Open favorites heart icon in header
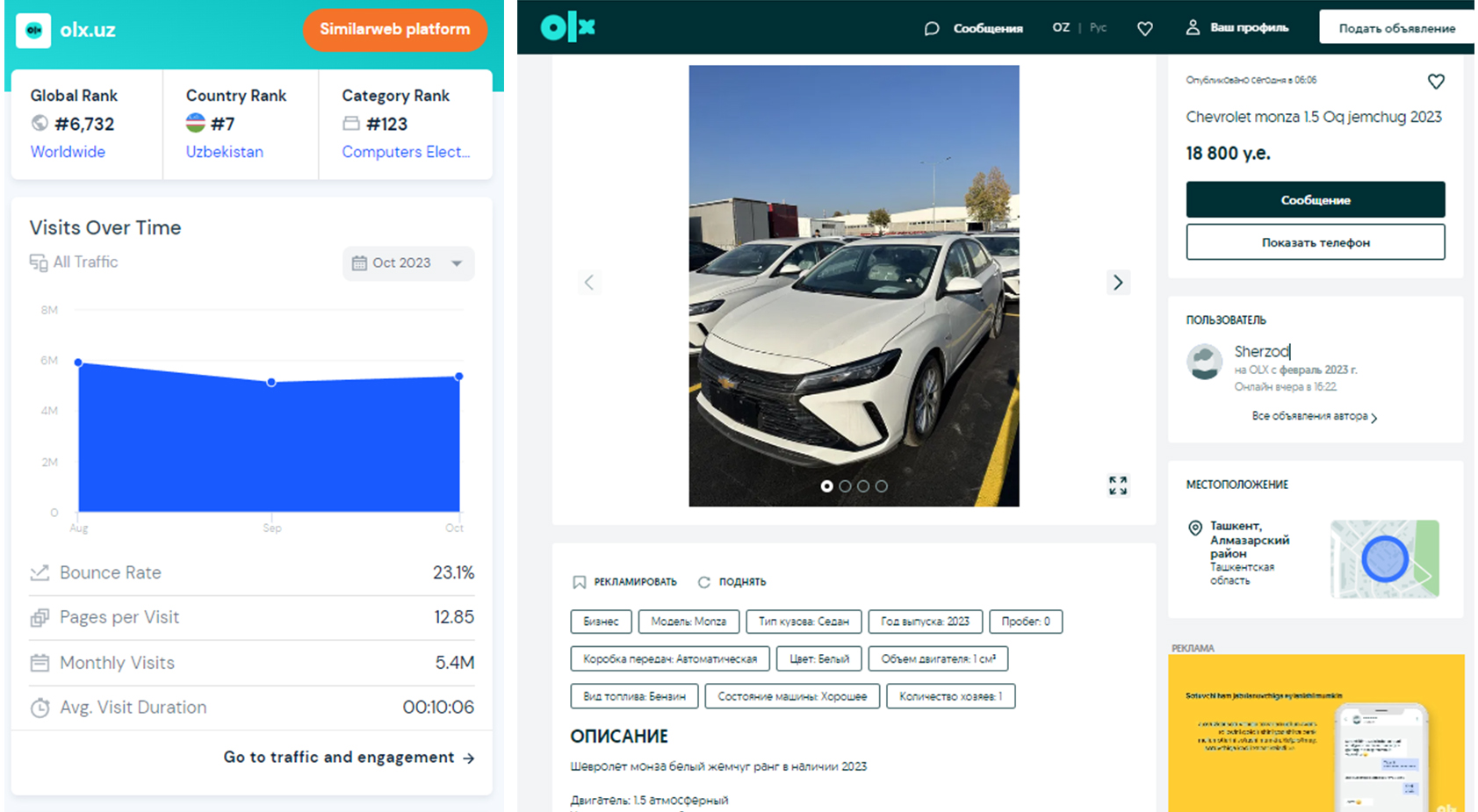This screenshot has width=1478, height=812. pos(1144,28)
